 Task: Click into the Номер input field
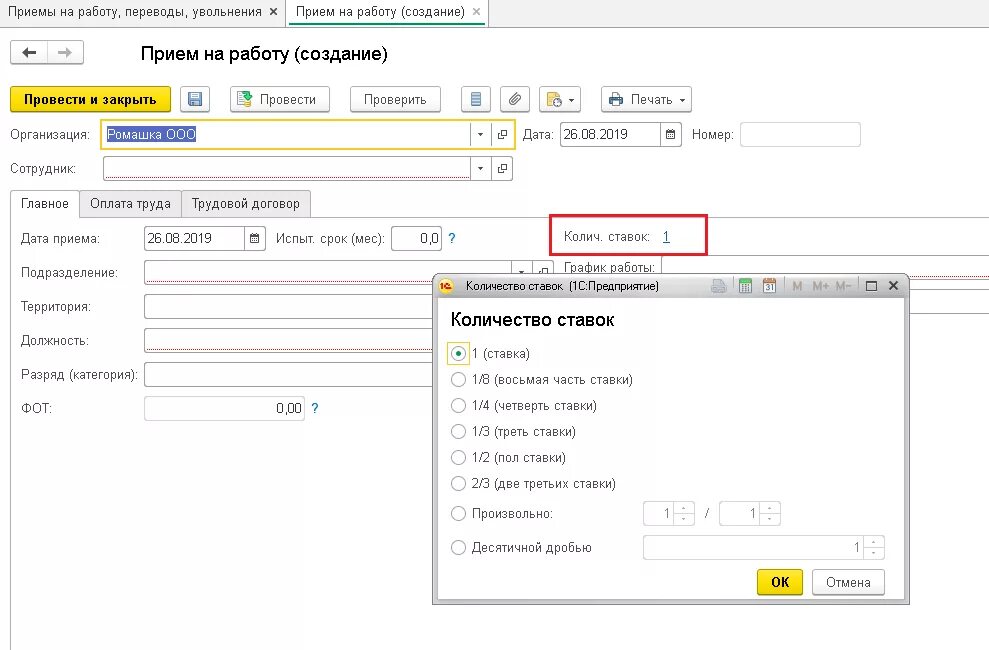point(800,134)
